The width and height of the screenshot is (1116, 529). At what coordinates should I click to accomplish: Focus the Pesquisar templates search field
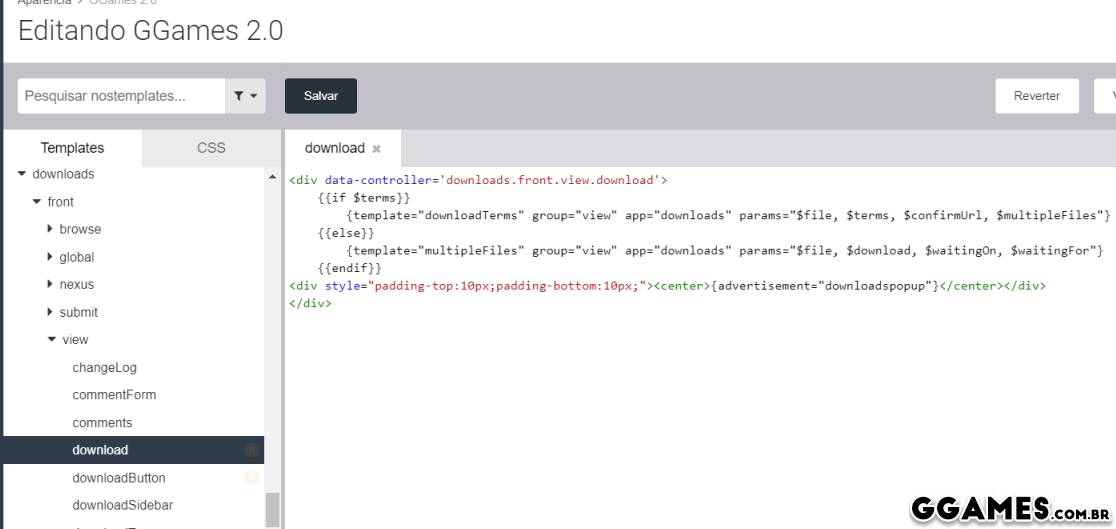[120, 96]
